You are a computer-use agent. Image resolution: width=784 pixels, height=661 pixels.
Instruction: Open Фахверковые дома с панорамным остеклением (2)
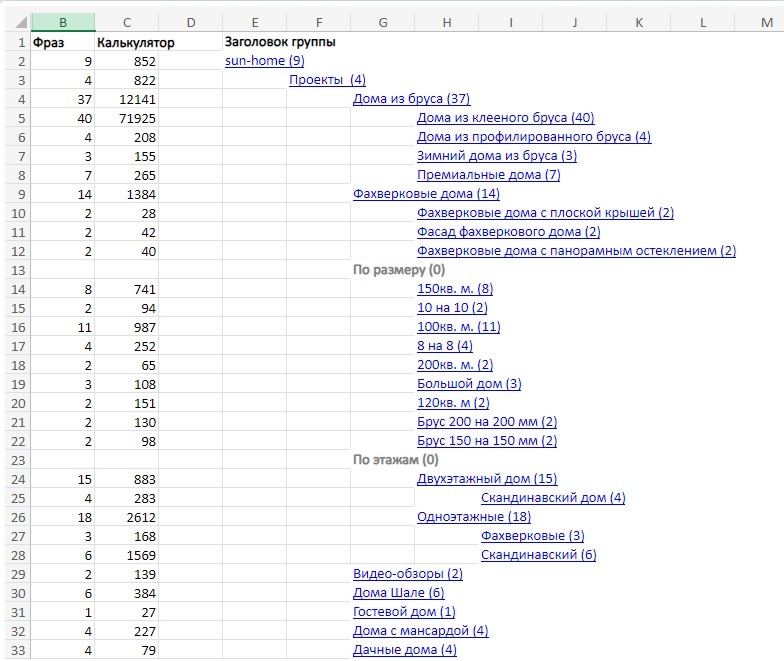[576, 251]
